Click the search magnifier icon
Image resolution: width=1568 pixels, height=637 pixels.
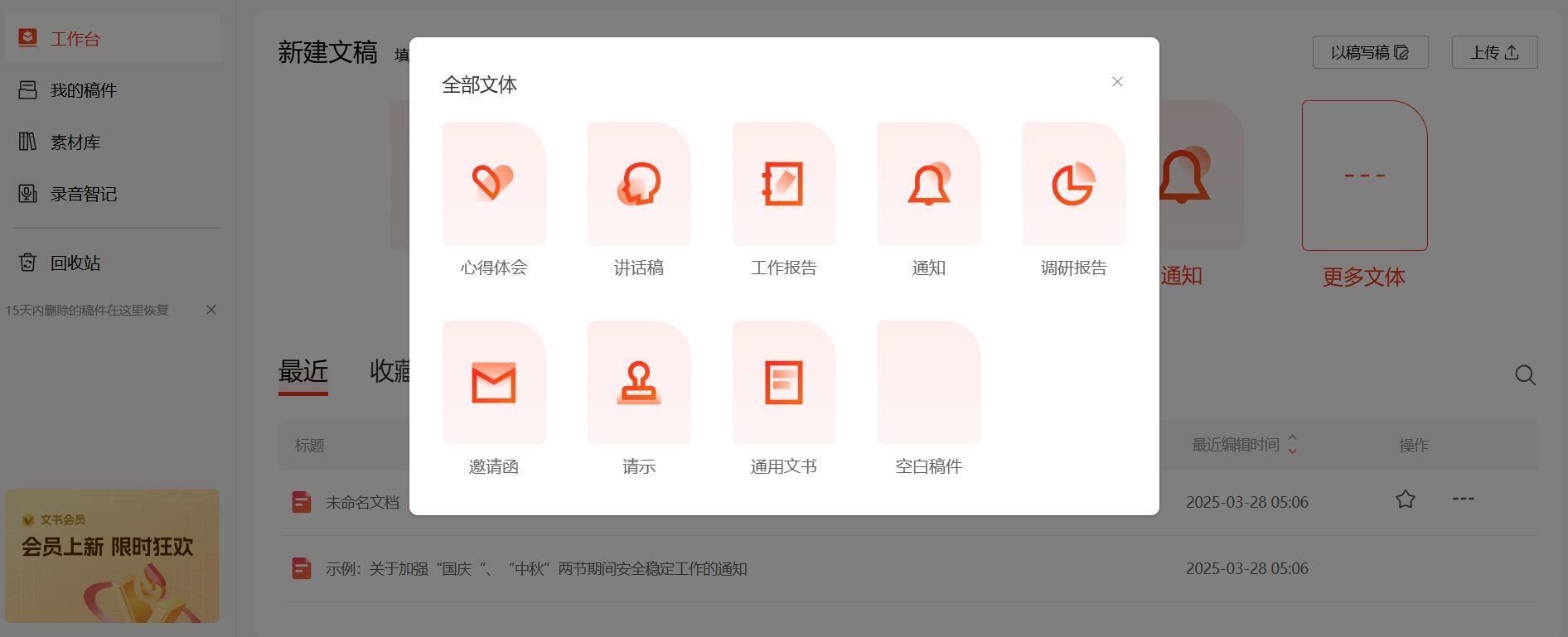(1525, 375)
